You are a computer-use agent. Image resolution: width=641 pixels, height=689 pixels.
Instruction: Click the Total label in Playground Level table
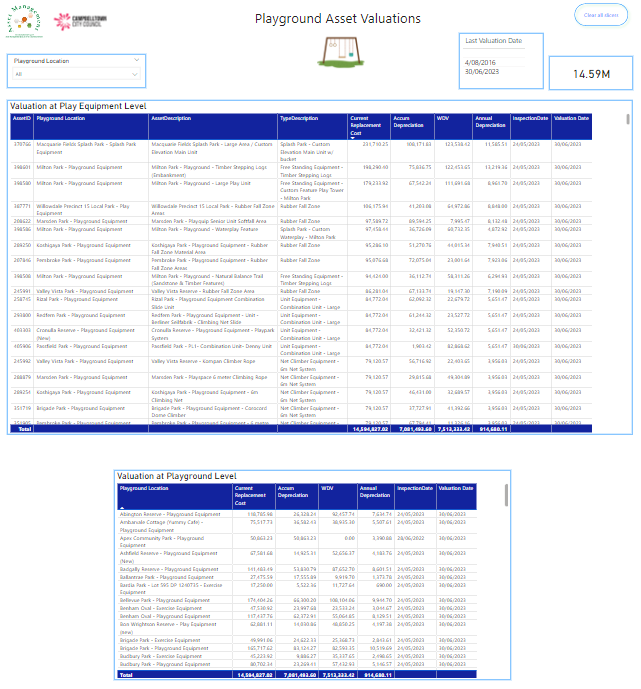pos(126,675)
